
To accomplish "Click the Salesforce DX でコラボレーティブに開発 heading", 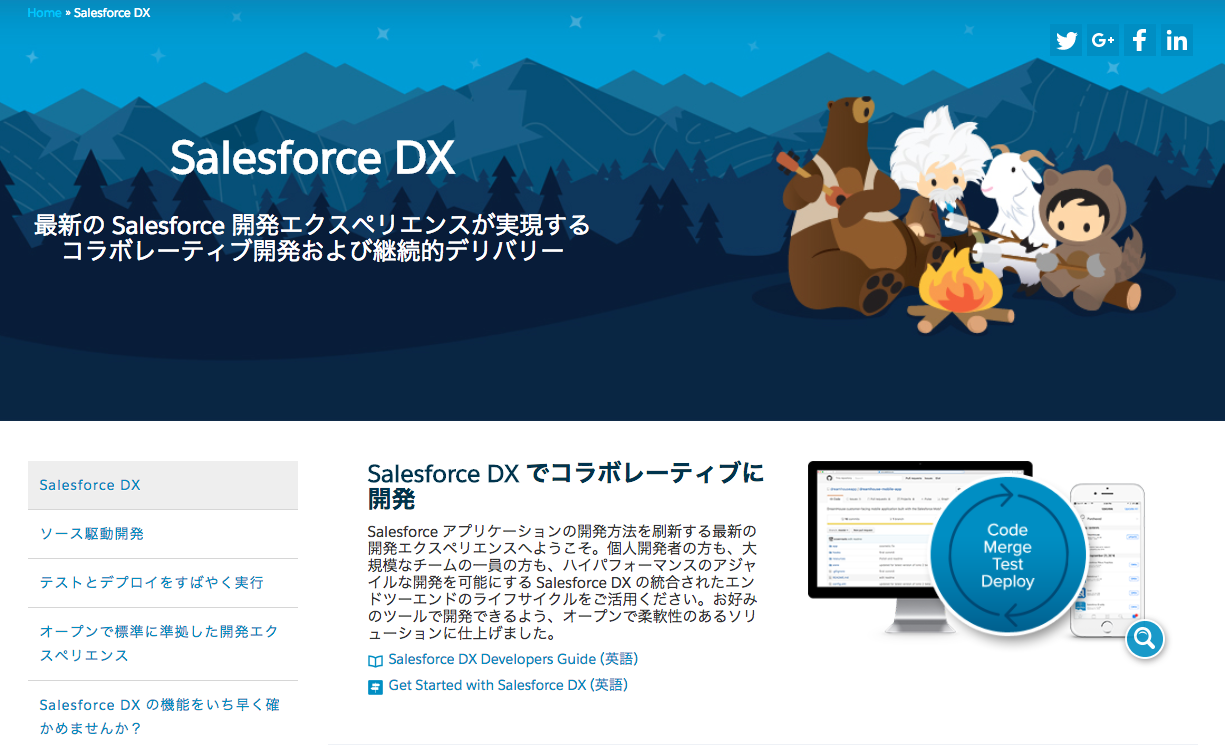I will tap(565, 485).
